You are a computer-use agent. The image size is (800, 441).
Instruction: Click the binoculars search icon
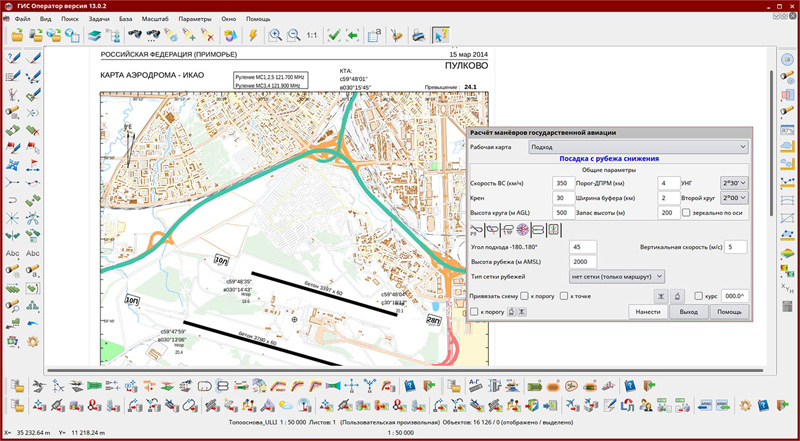click(x=135, y=35)
